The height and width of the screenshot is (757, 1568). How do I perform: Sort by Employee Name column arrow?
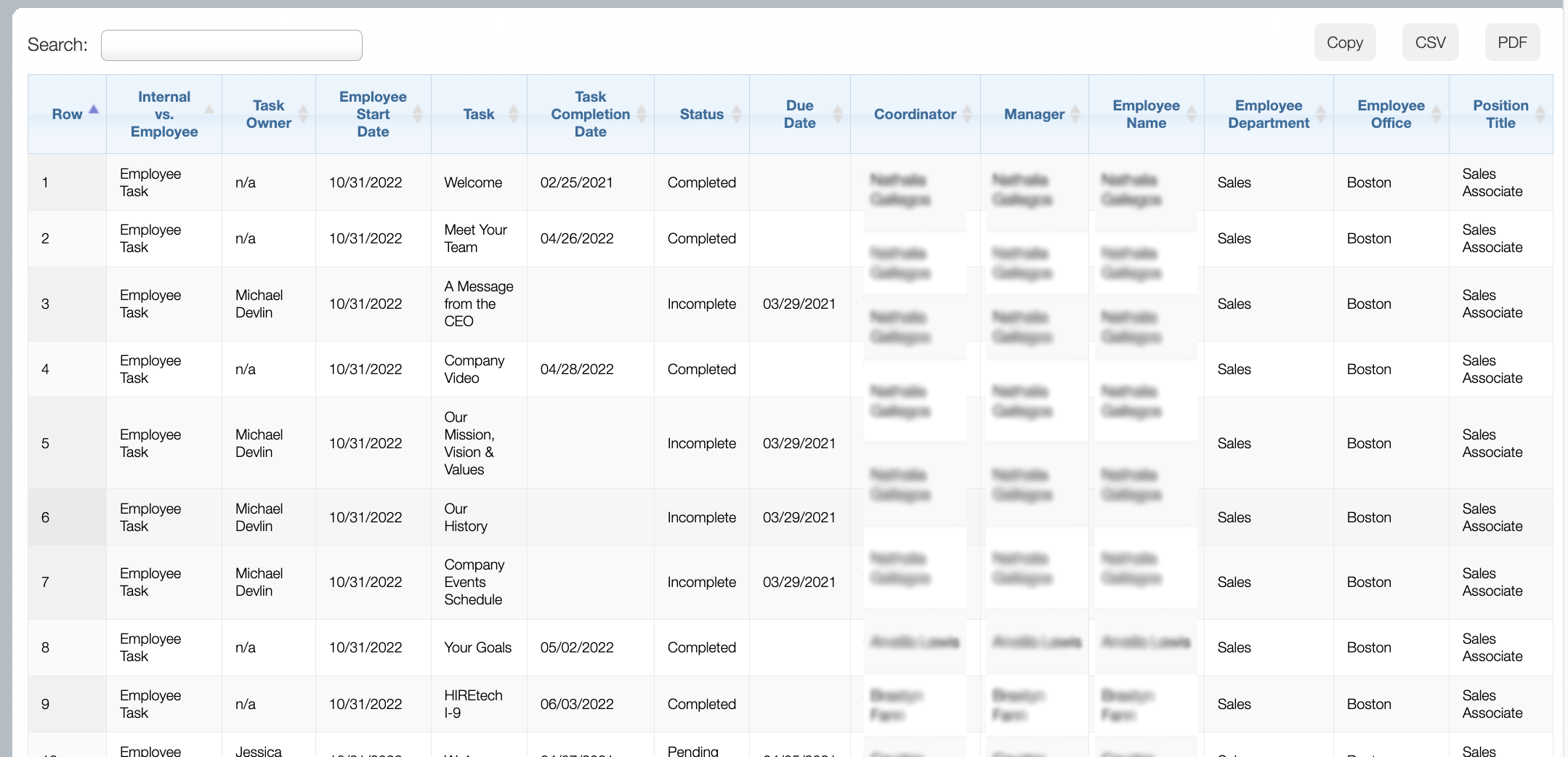pyautogui.click(x=1192, y=114)
